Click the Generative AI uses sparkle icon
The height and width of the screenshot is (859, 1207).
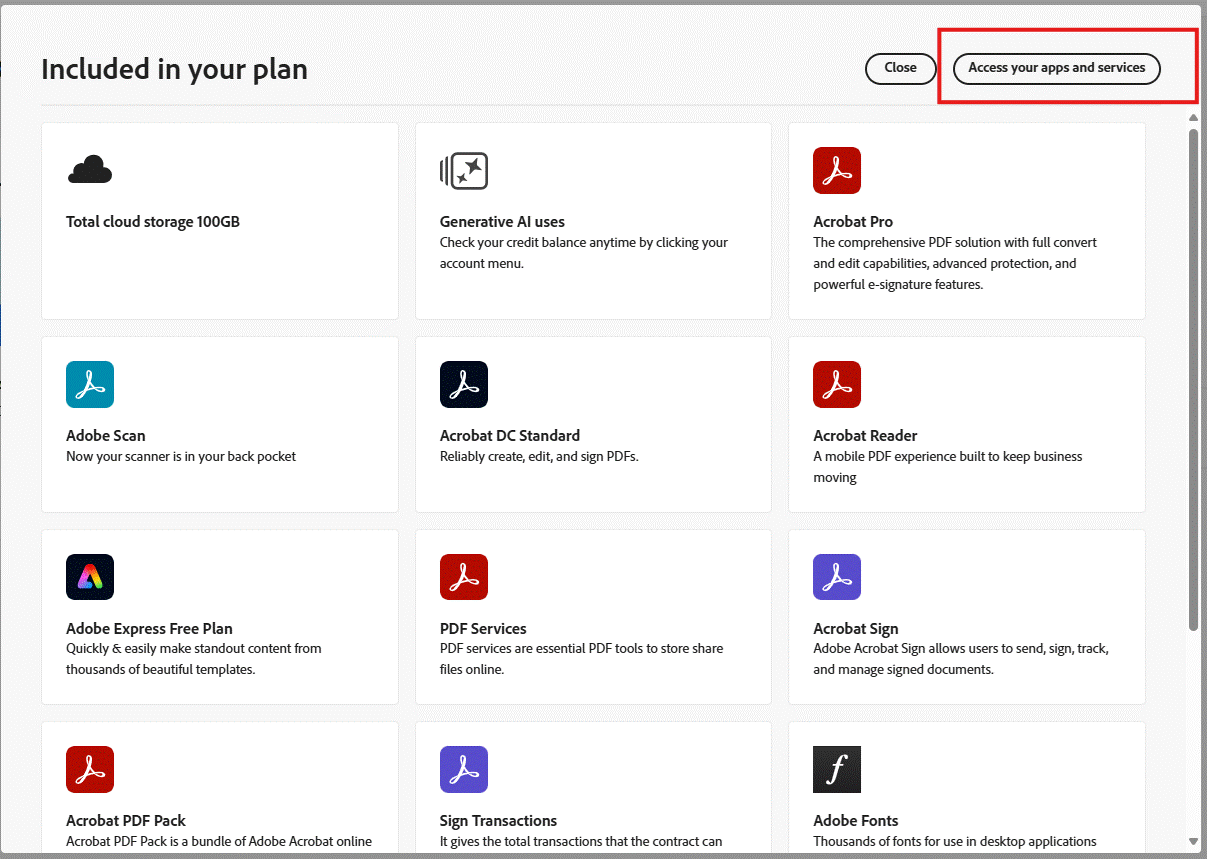[464, 171]
